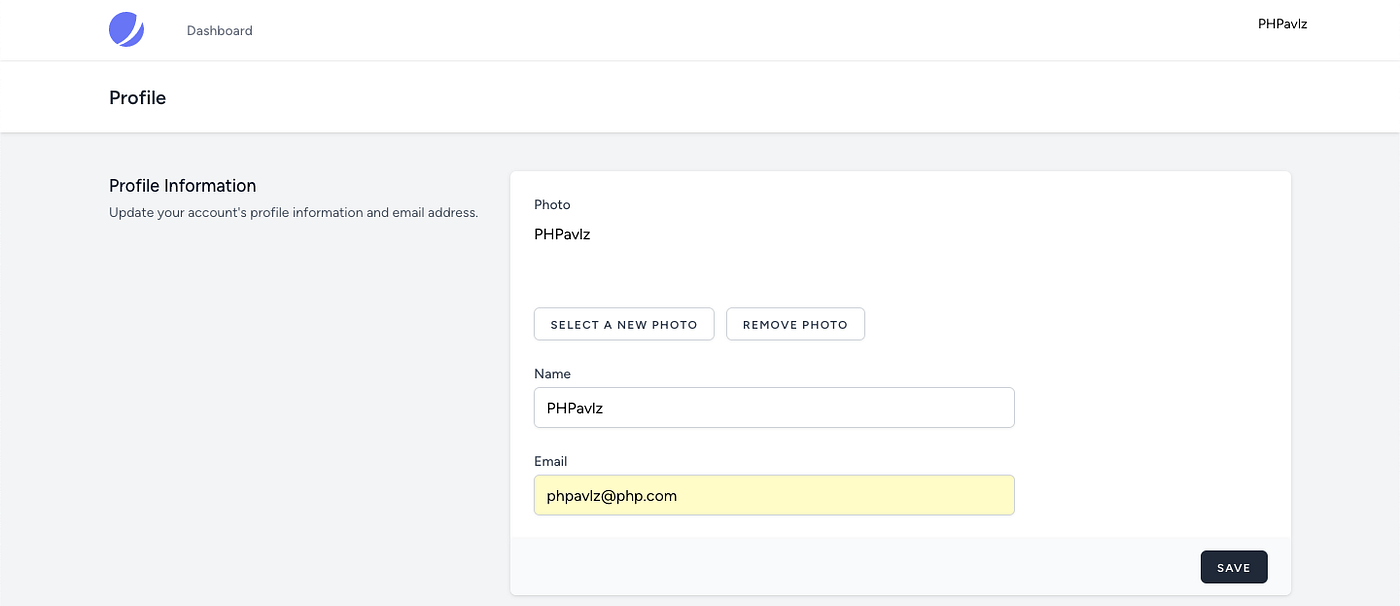Select the Profile Information section title
1400x606 pixels.
(182, 186)
